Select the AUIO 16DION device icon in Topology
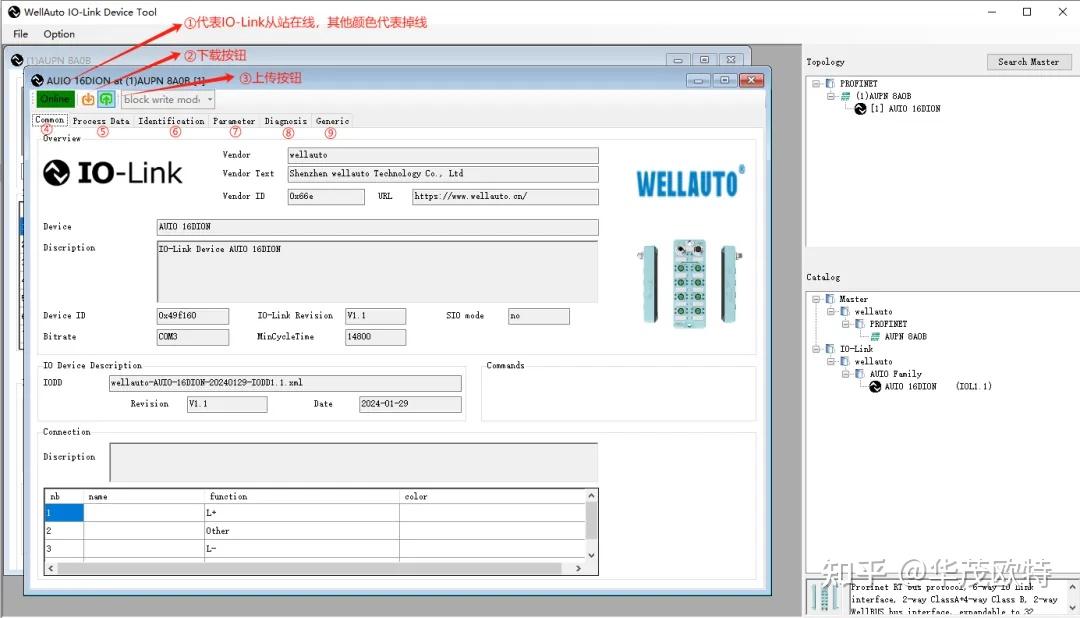The width and height of the screenshot is (1080, 618). point(858,109)
